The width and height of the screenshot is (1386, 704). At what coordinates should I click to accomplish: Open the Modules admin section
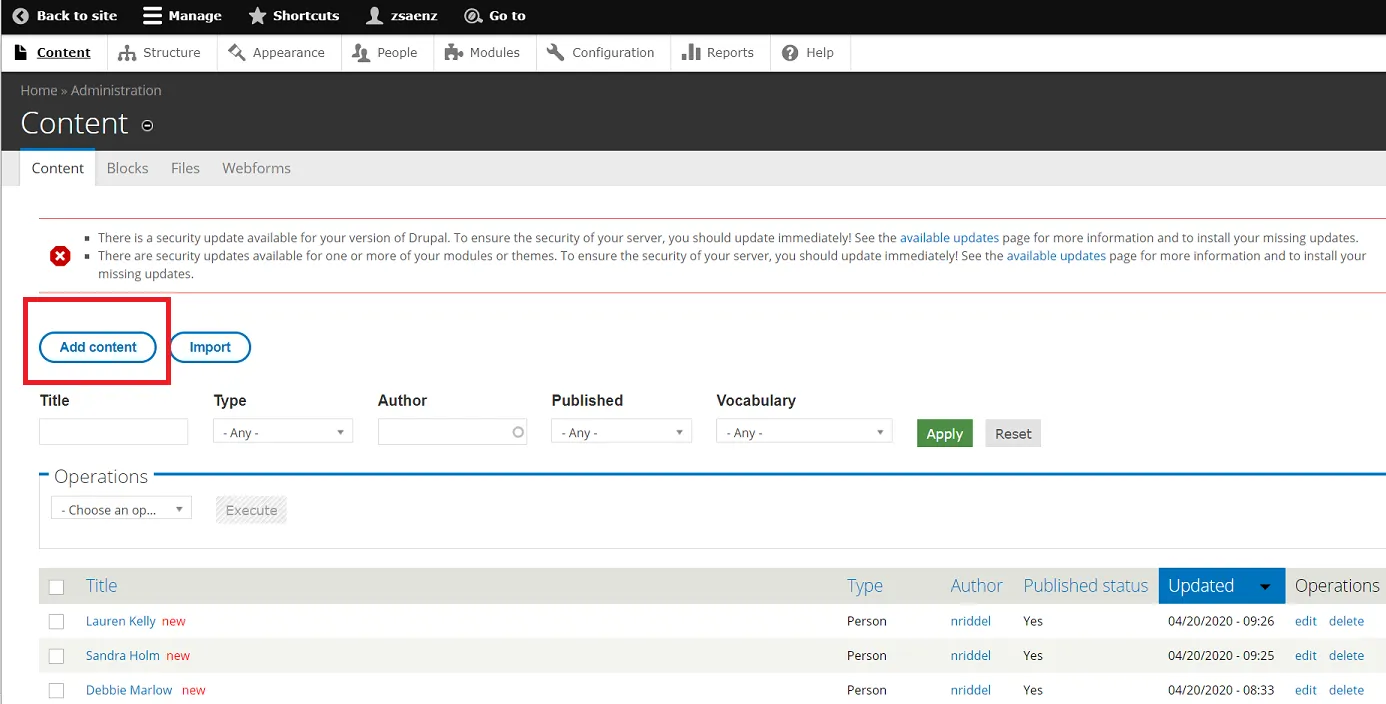pyautogui.click(x=493, y=52)
